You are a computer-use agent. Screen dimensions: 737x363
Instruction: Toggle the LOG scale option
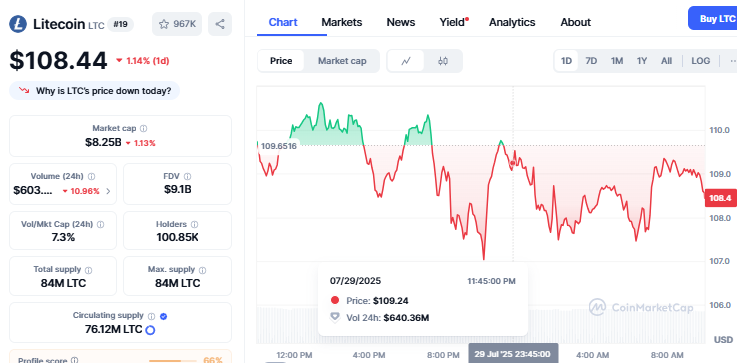(700, 61)
